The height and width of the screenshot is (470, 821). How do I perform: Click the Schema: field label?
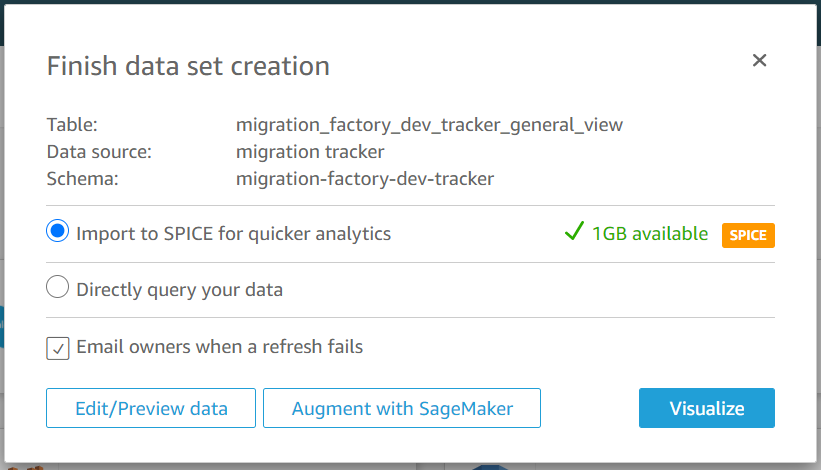coord(83,179)
